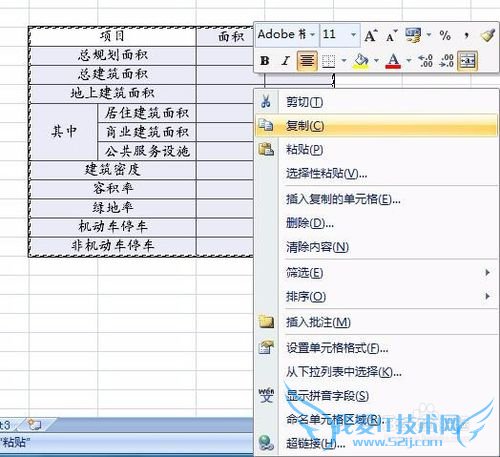Select the merged 其中 cell

[x=63, y=132]
